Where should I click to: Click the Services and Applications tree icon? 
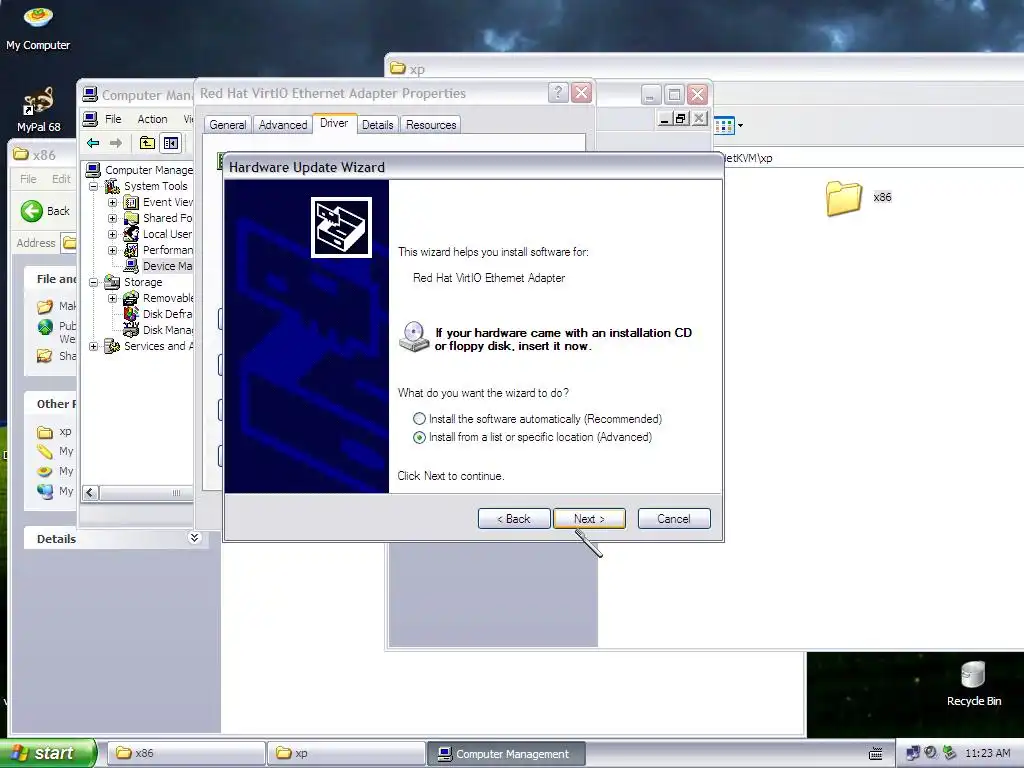[112, 346]
